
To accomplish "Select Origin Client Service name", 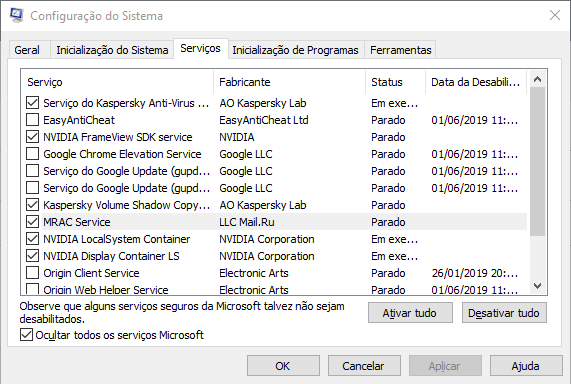I will [91, 273].
